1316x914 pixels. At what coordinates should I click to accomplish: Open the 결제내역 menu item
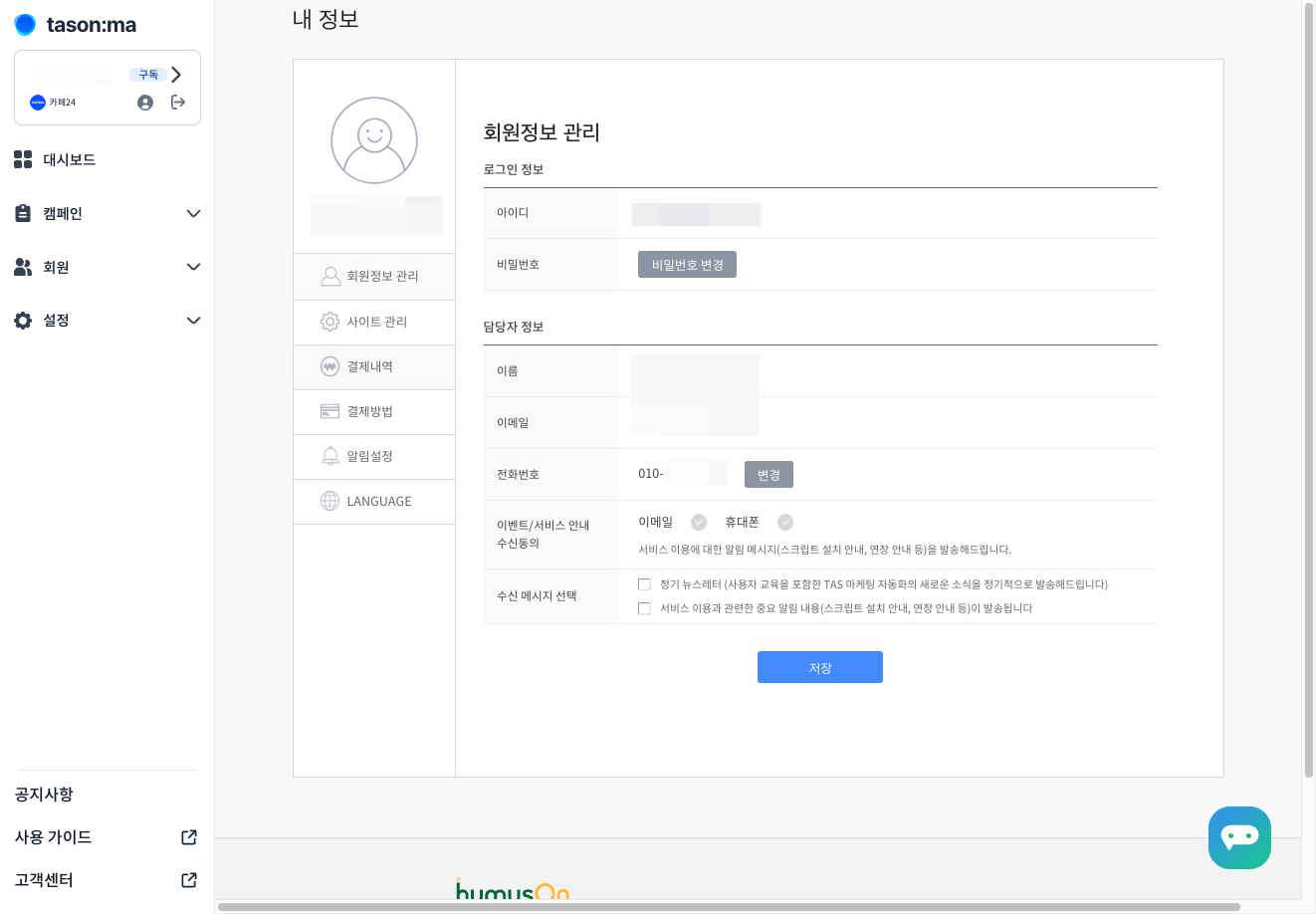click(x=374, y=367)
